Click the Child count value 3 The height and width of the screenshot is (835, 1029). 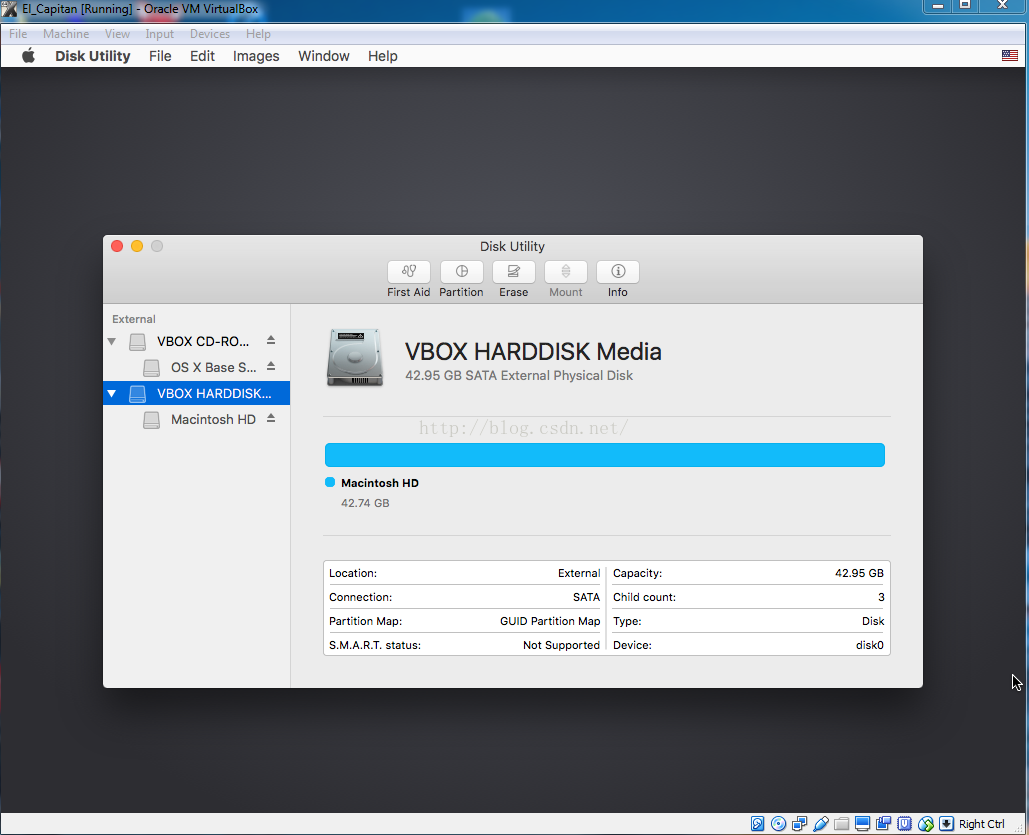(881, 597)
